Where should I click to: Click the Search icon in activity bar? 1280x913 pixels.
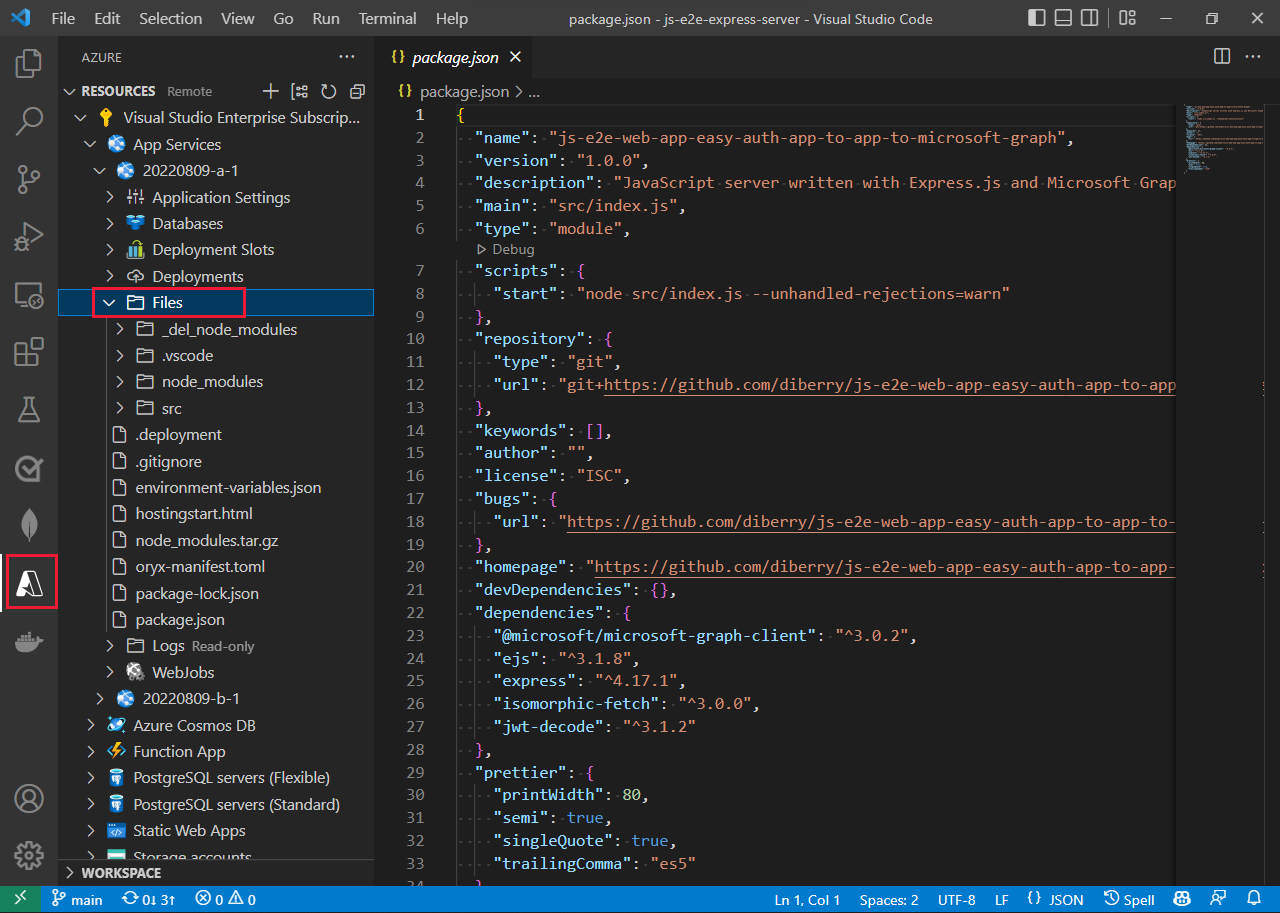point(29,122)
